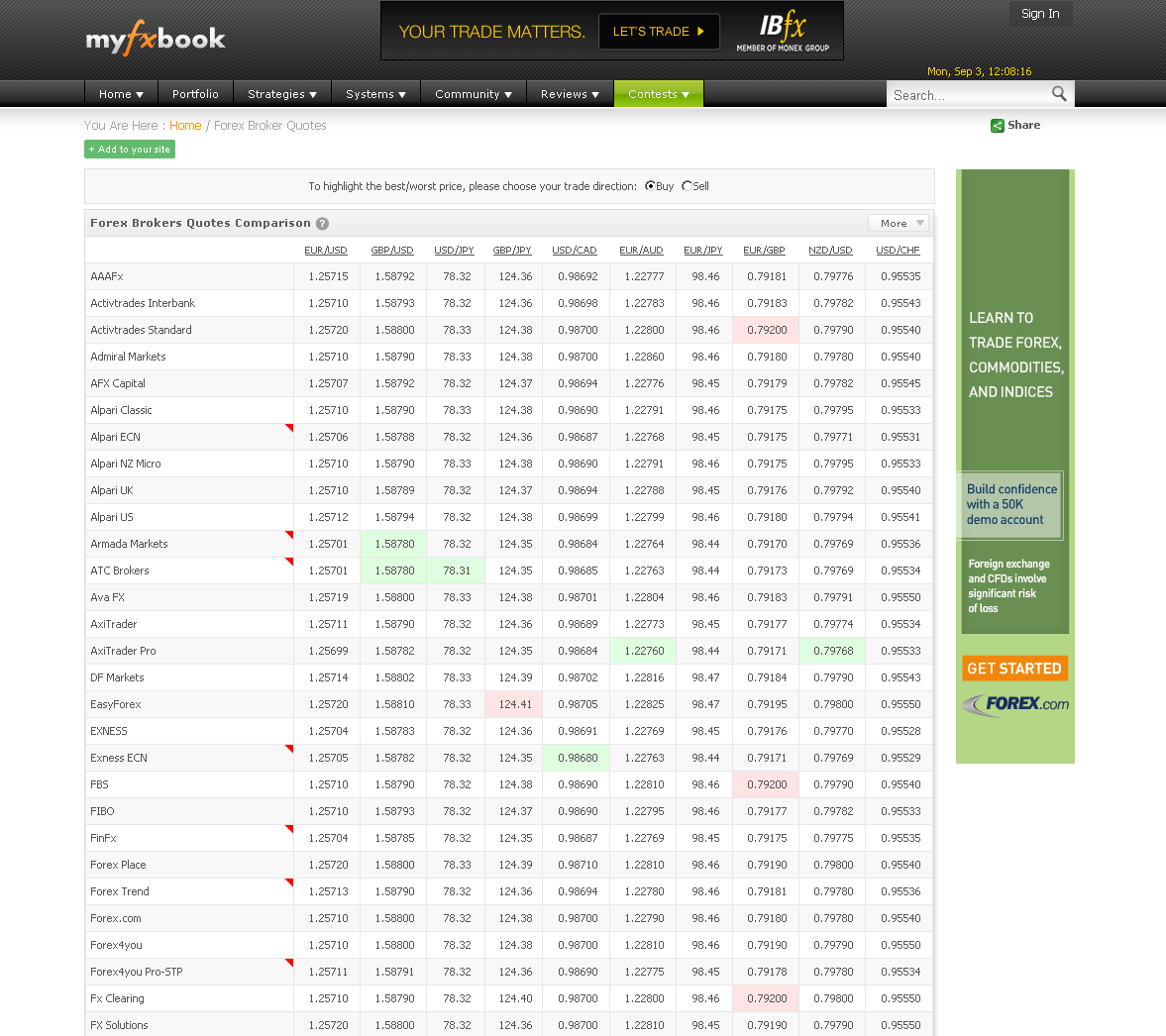Sort by EUR/AUD column
The height and width of the screenshot is (1036, 1166).
coord(641,250)
